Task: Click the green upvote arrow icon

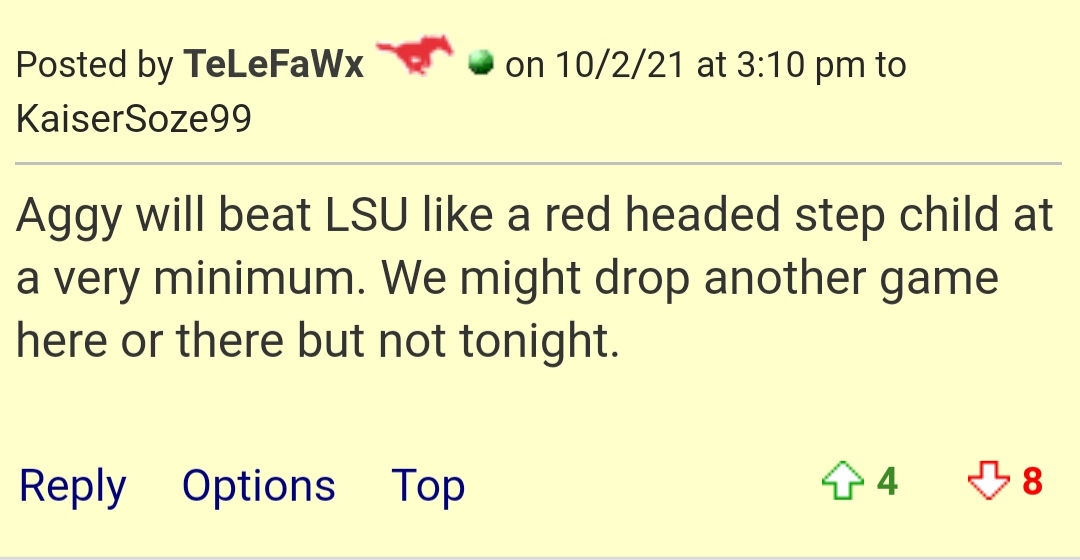Action: (842, 480)
